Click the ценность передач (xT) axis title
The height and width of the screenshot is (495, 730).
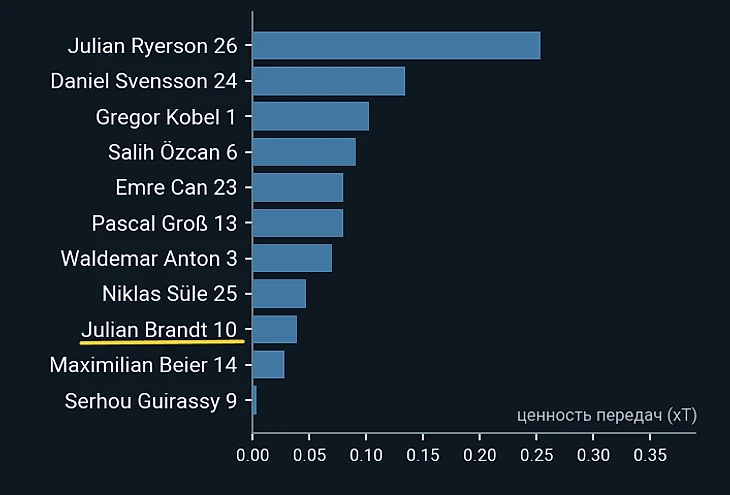pos(607,415)
